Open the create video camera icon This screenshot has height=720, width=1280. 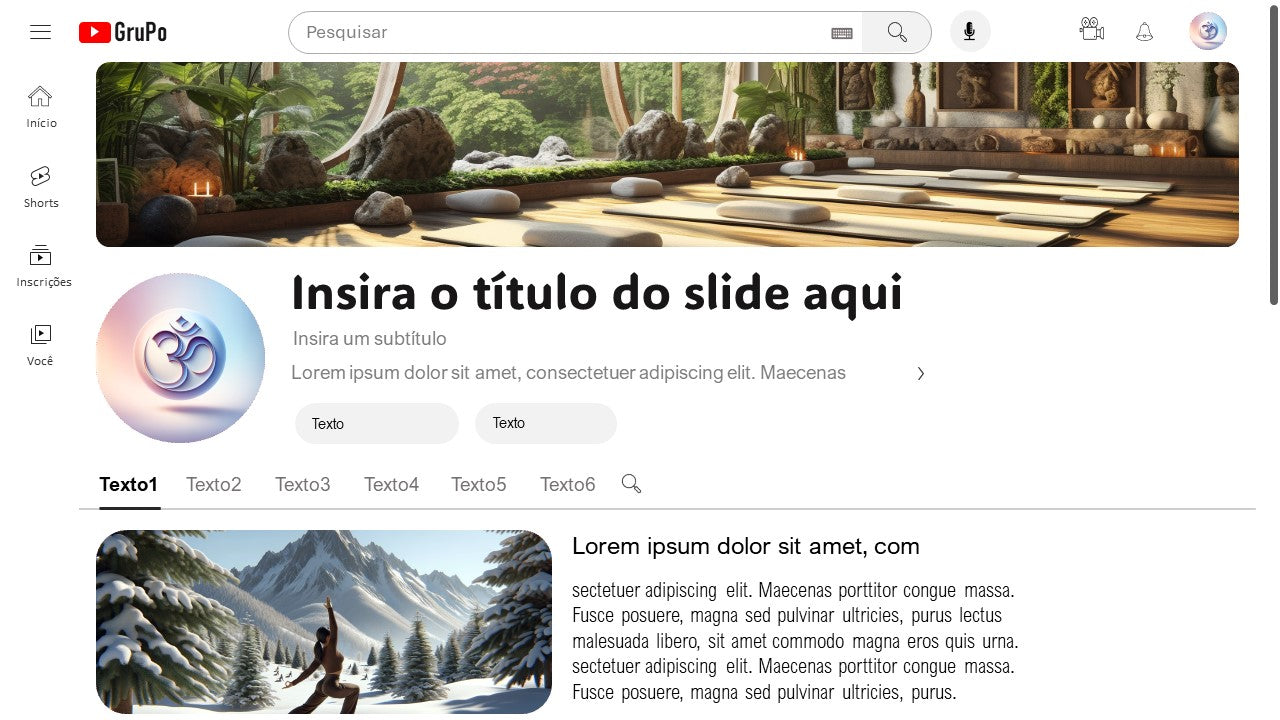(x=1092, y=30)
